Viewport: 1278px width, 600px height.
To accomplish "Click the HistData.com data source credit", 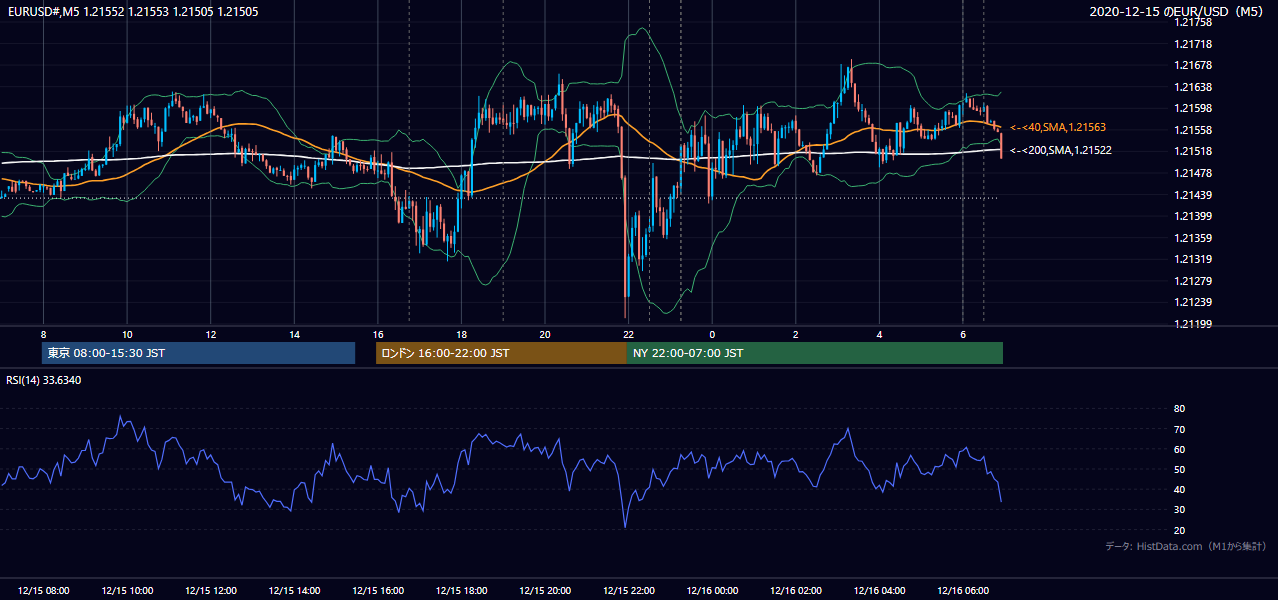I will pyautogui.click(x=1186, y=547).
